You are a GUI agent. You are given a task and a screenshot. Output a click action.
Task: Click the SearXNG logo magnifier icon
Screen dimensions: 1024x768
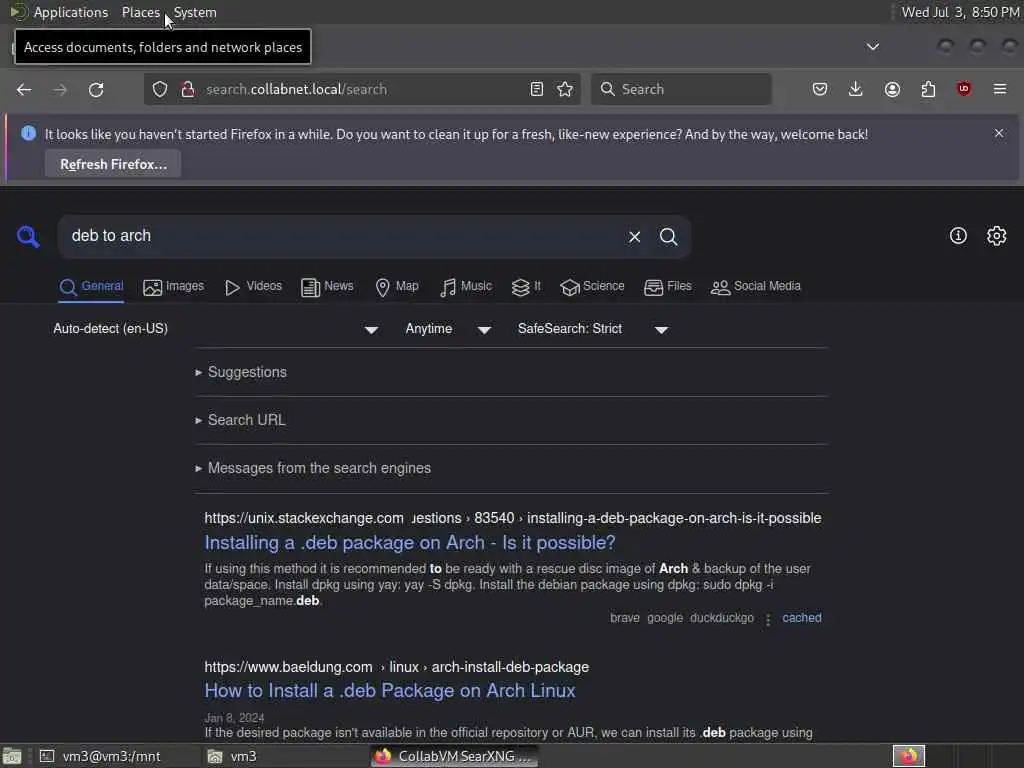(28, 236)
